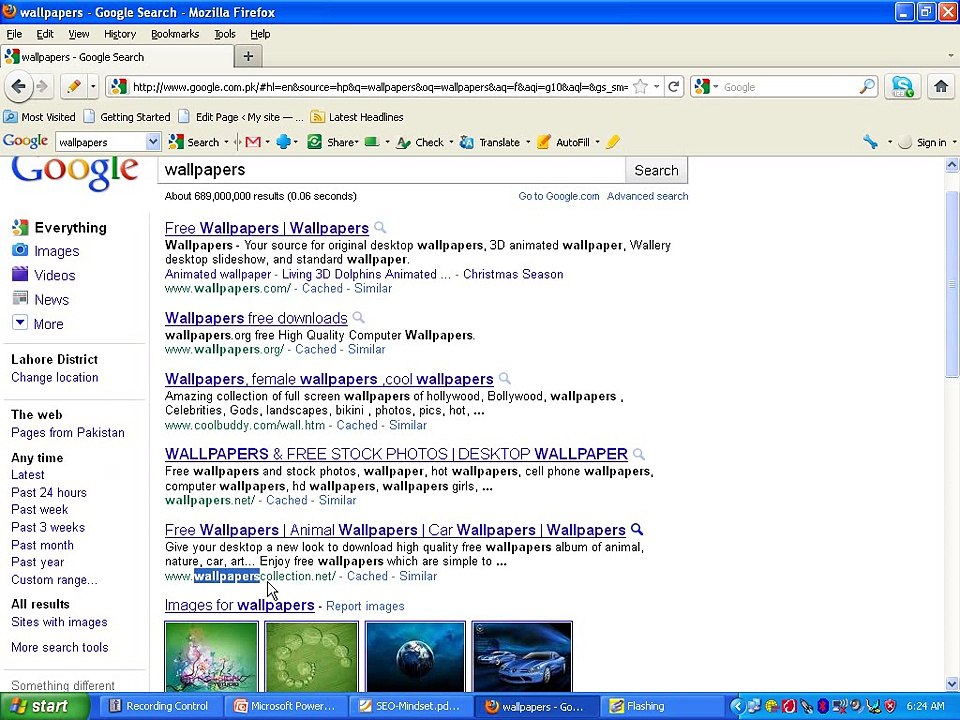Viewport: 960px width, 720px height.
Task: Open the Advanced search link
Action: [x=647, y=196]
